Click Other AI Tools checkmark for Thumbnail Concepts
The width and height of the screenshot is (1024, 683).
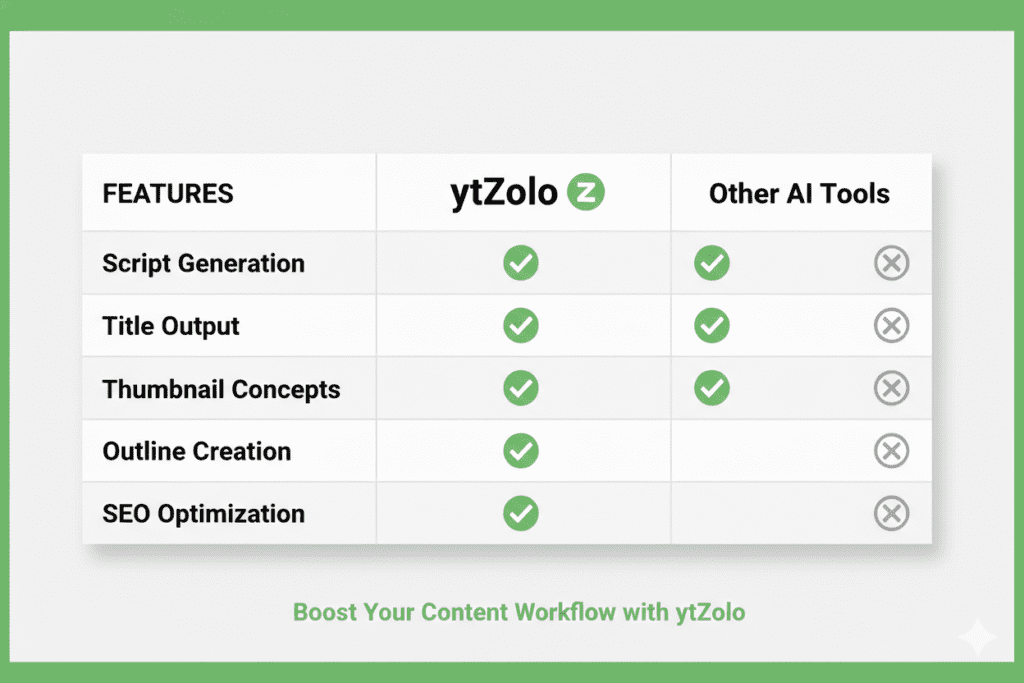click(712, 389)
